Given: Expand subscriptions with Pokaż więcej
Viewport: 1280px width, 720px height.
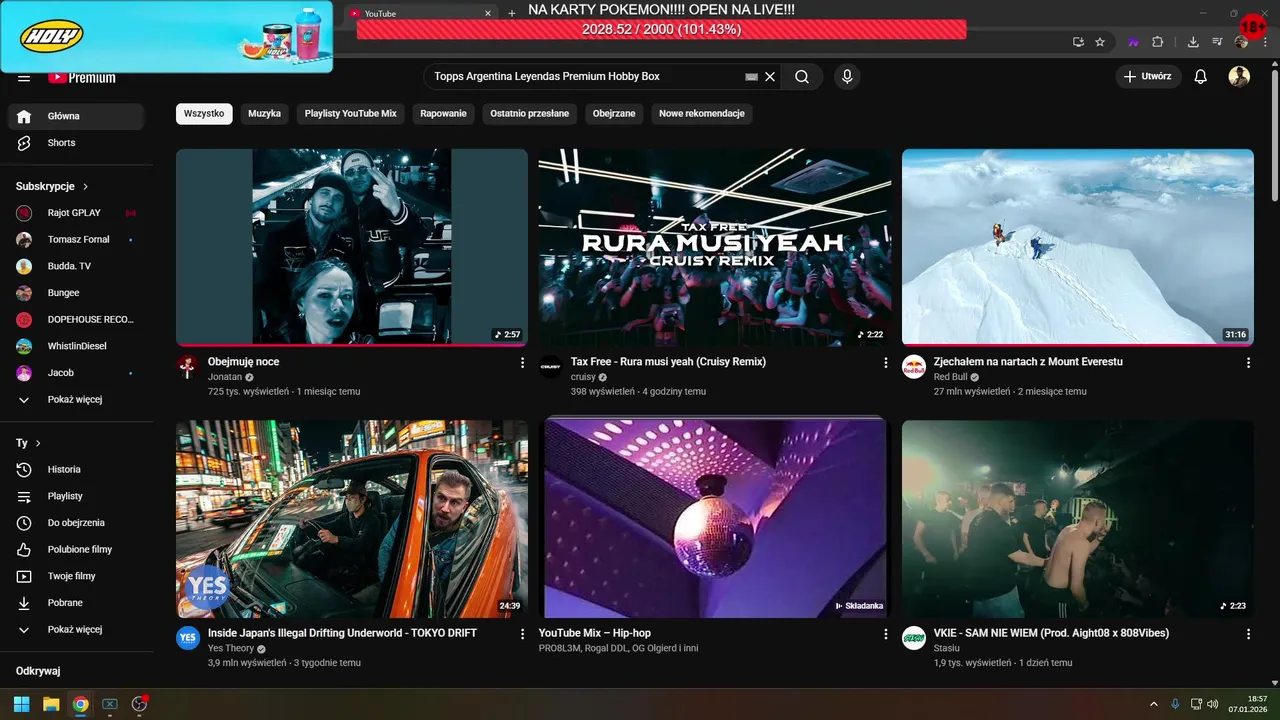Looking at the screenshot, I should pos(77,399).
